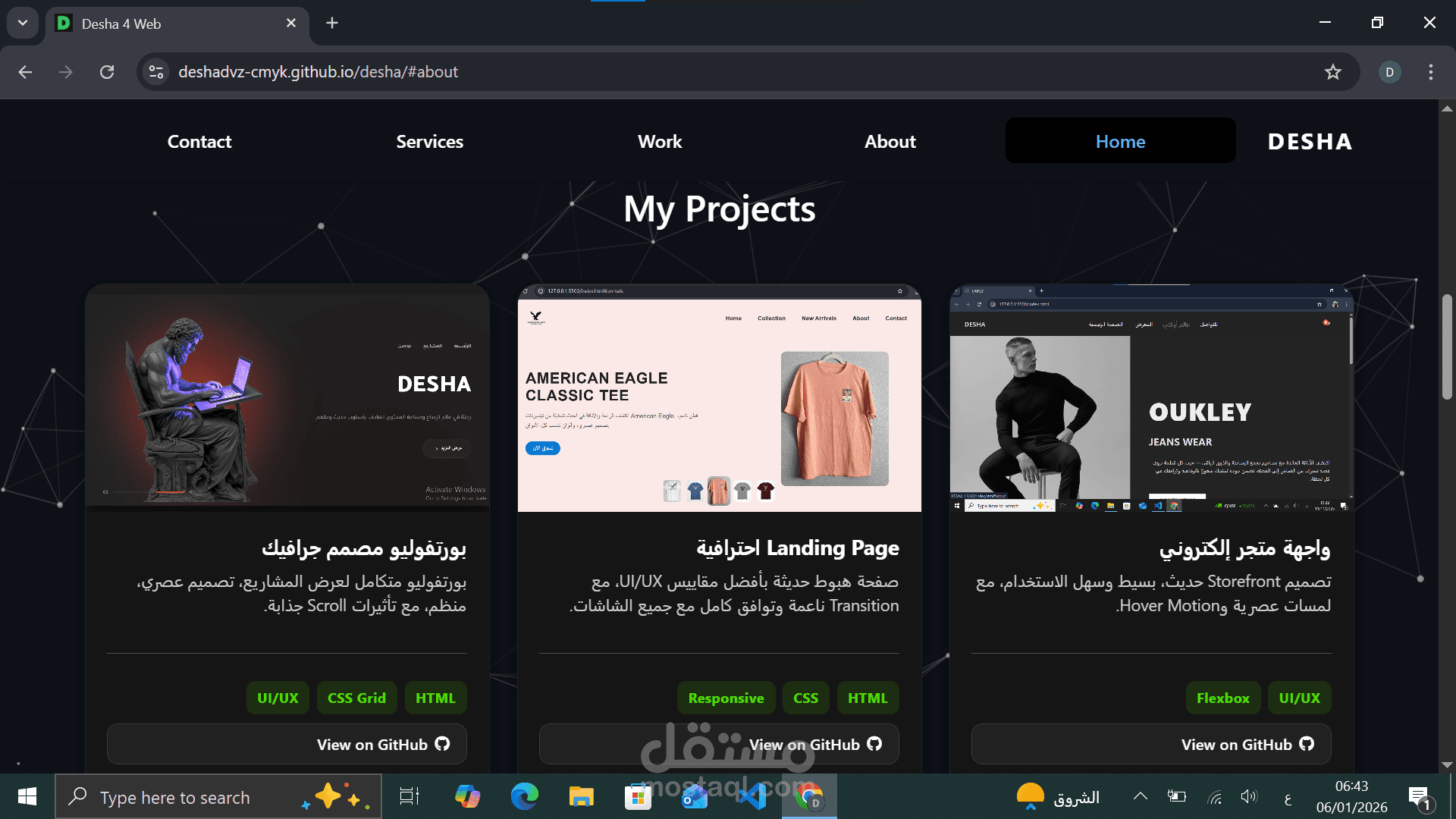Image resolution: width=1456 pixels, height=819 pixels.
Task: Show hidden system tray icons
Action: tap(1140, 796)
